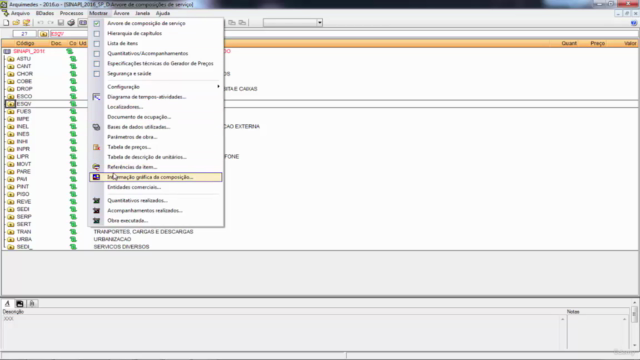The height and width of the screenshot is (360, 640).
Task: Open the Janela menu
Action: [x=142, y=13]
